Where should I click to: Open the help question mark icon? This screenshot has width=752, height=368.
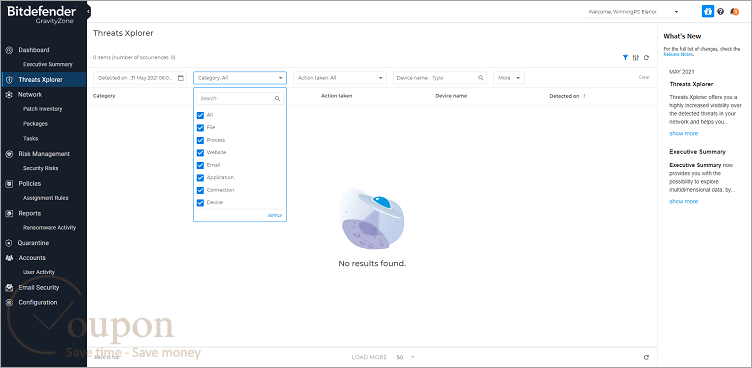coord(720,12)
